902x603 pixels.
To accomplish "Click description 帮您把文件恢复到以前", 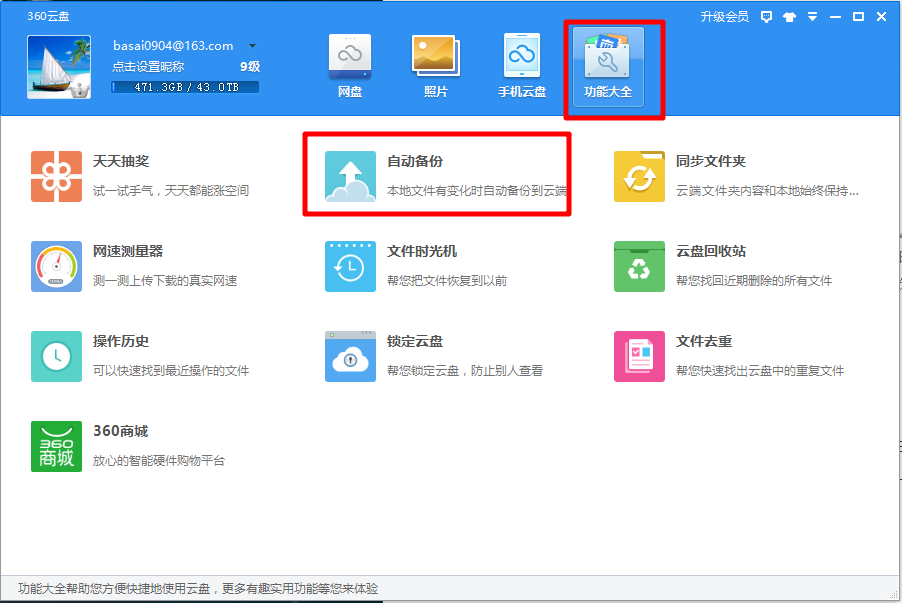I will [447, 280].
